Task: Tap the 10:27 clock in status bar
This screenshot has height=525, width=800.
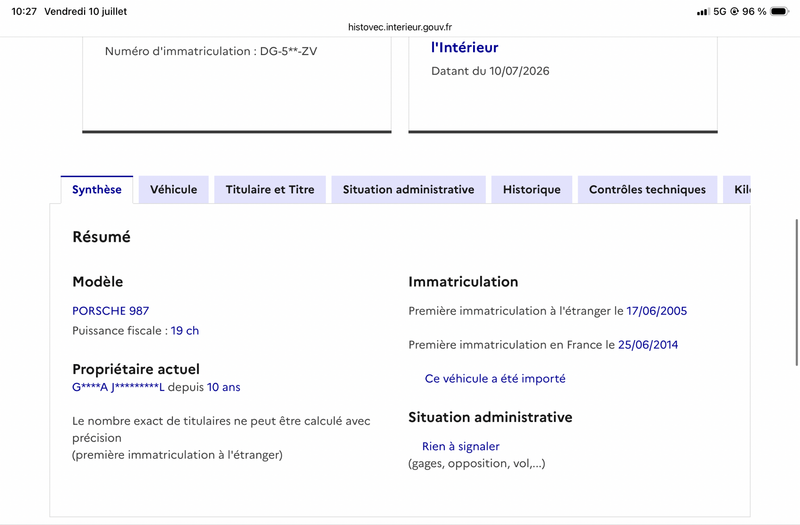Action: tap(24, 11)
